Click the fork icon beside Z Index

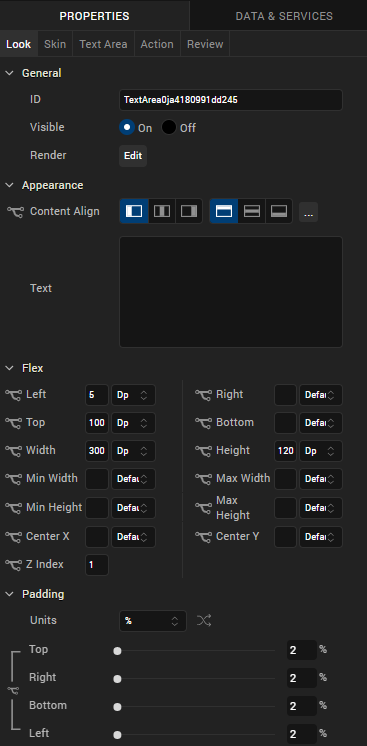click(x=13, y=565)
